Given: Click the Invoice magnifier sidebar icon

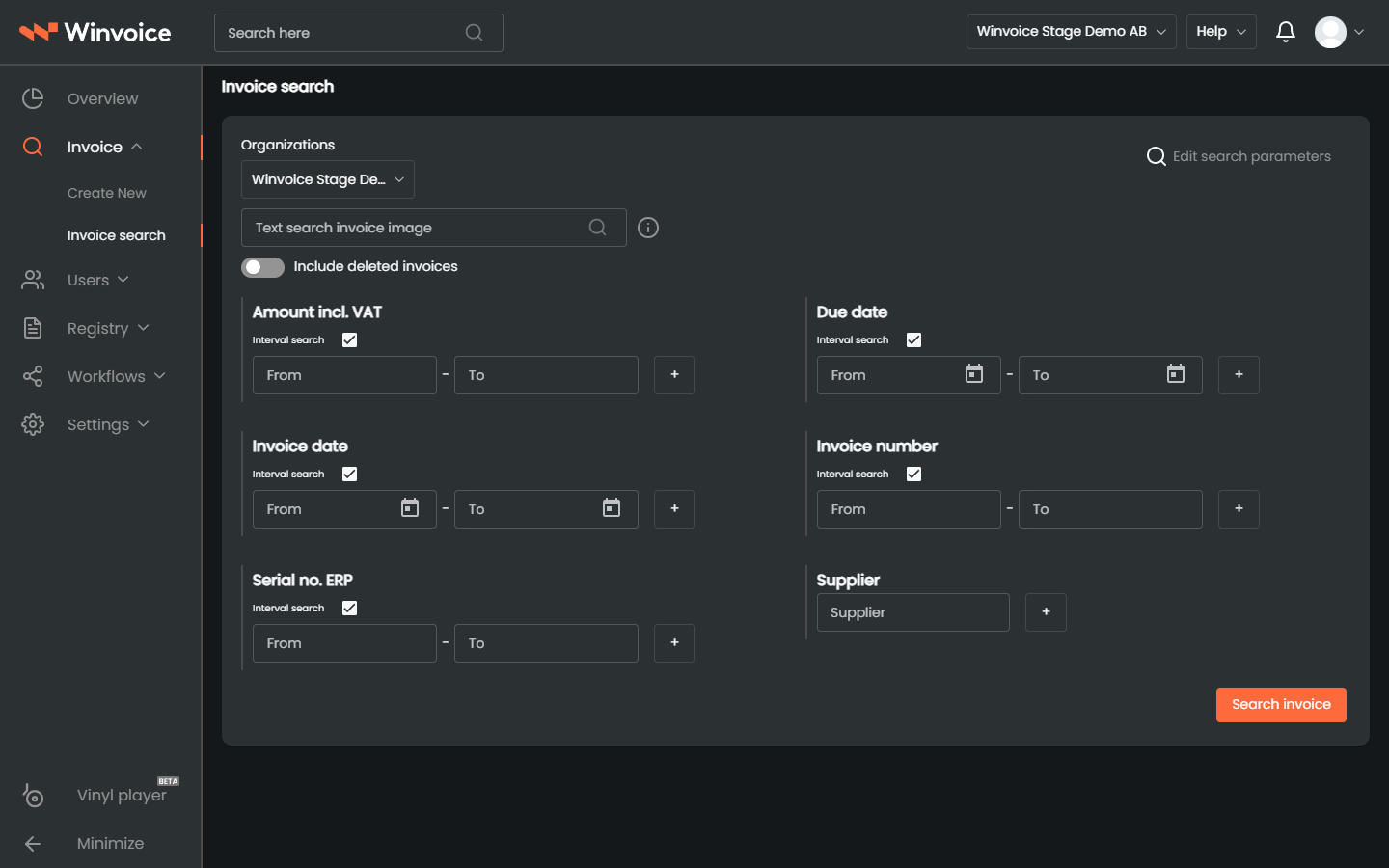Looking at the screenshot, I should pos(33,147).
